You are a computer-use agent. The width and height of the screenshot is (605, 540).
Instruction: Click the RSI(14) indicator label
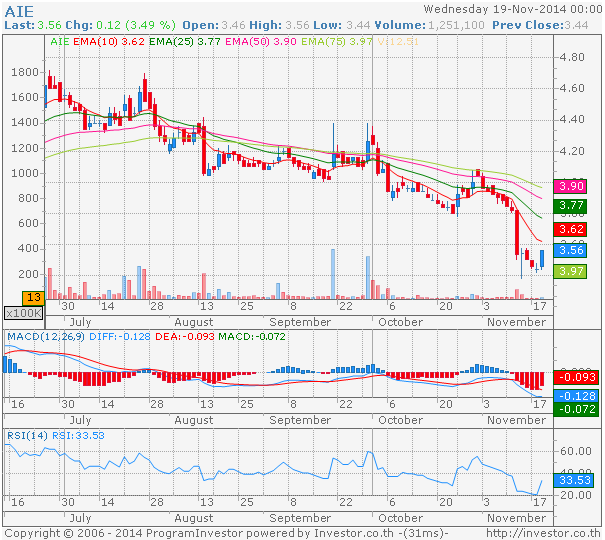tap(27, 434)
